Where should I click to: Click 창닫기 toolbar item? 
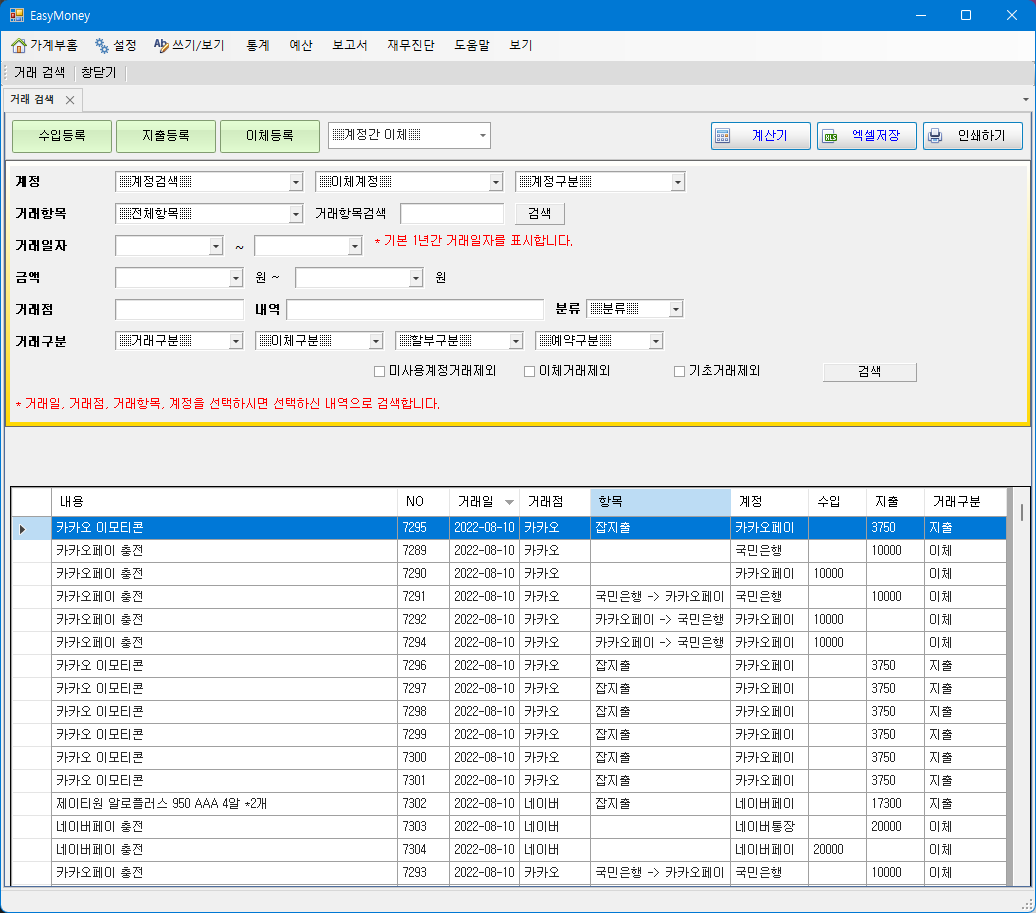(x=98, y=73)
